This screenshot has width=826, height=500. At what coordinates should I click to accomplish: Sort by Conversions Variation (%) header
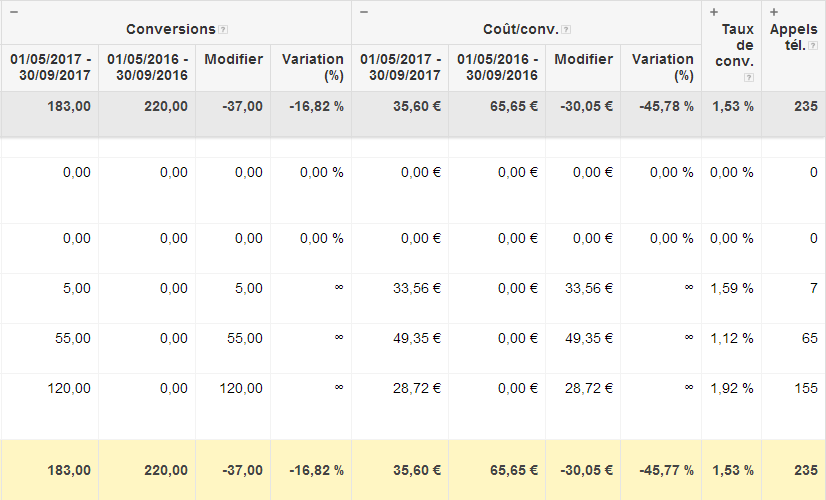click(311, 67)
